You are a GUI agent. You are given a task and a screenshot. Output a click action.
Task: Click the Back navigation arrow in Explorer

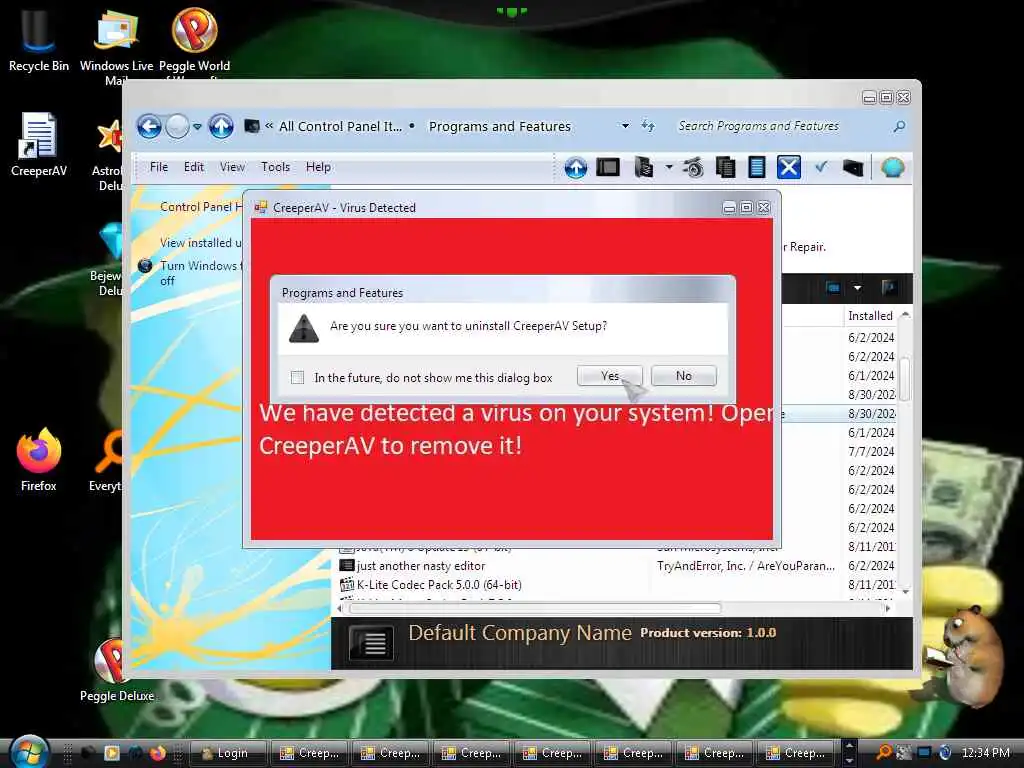click(149, 126)
